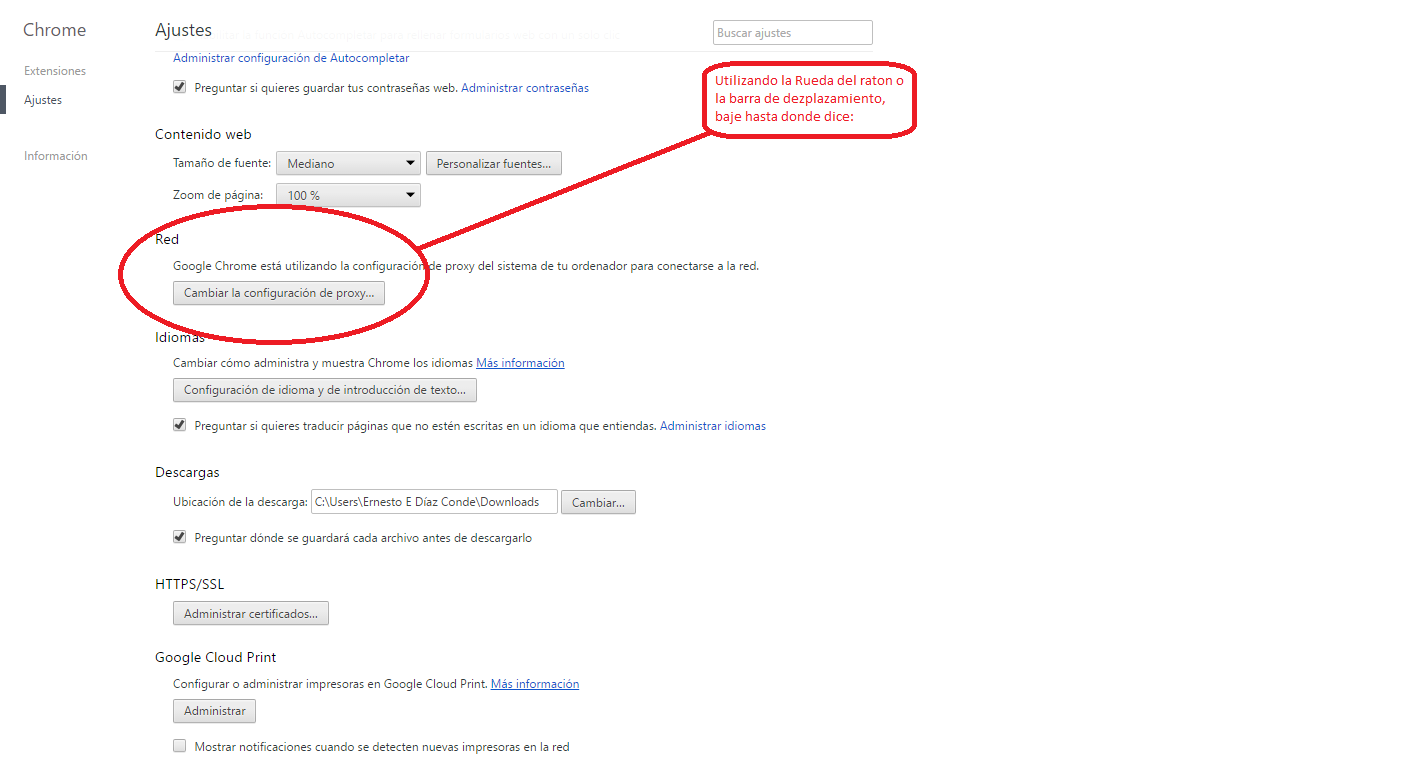Open Información in the sidebar
This screenshot has height=766, width=1422.
(56, 156)
